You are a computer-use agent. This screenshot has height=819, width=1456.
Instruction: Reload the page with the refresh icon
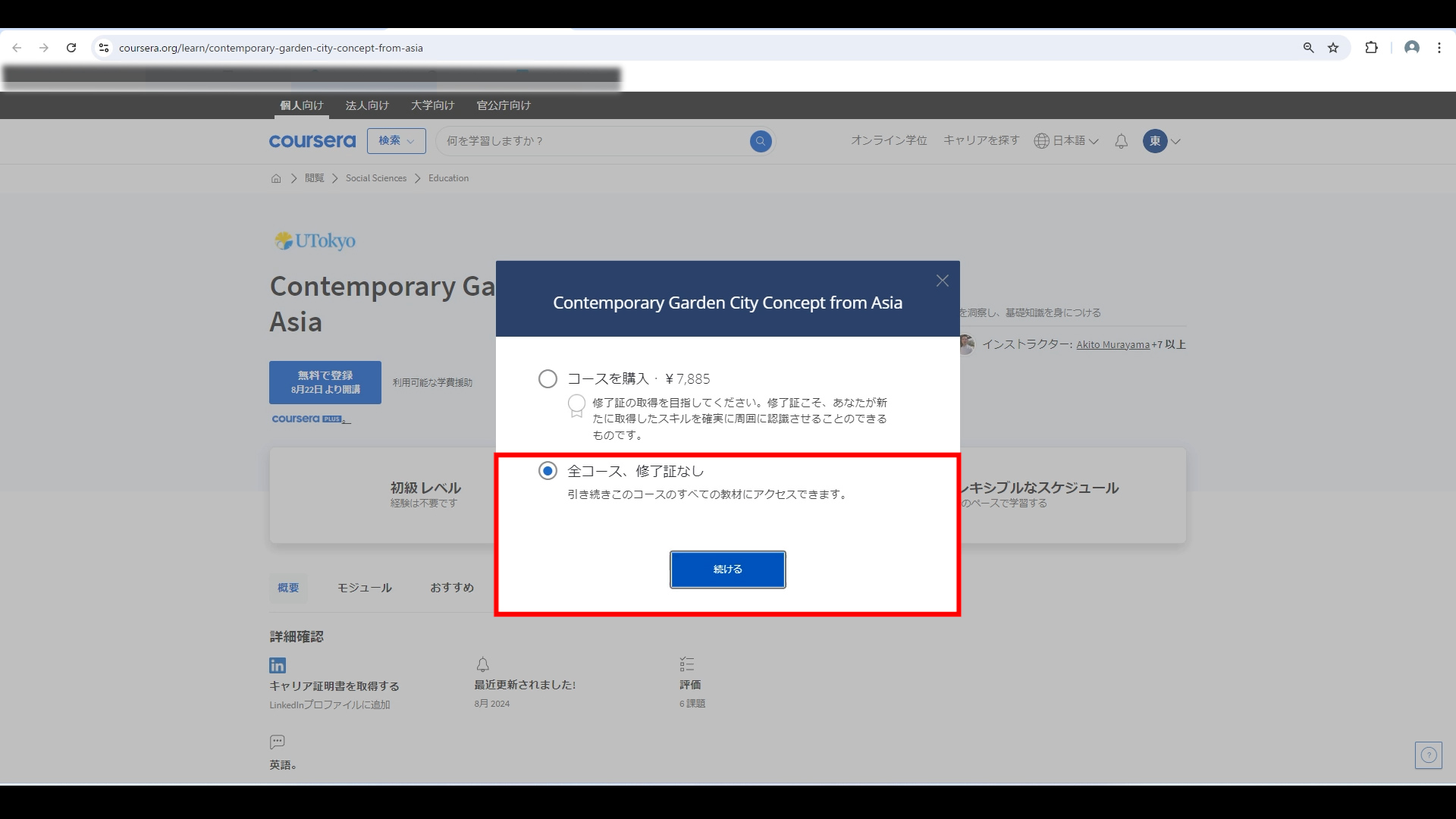pyautogui.click(x=71, y=48)
